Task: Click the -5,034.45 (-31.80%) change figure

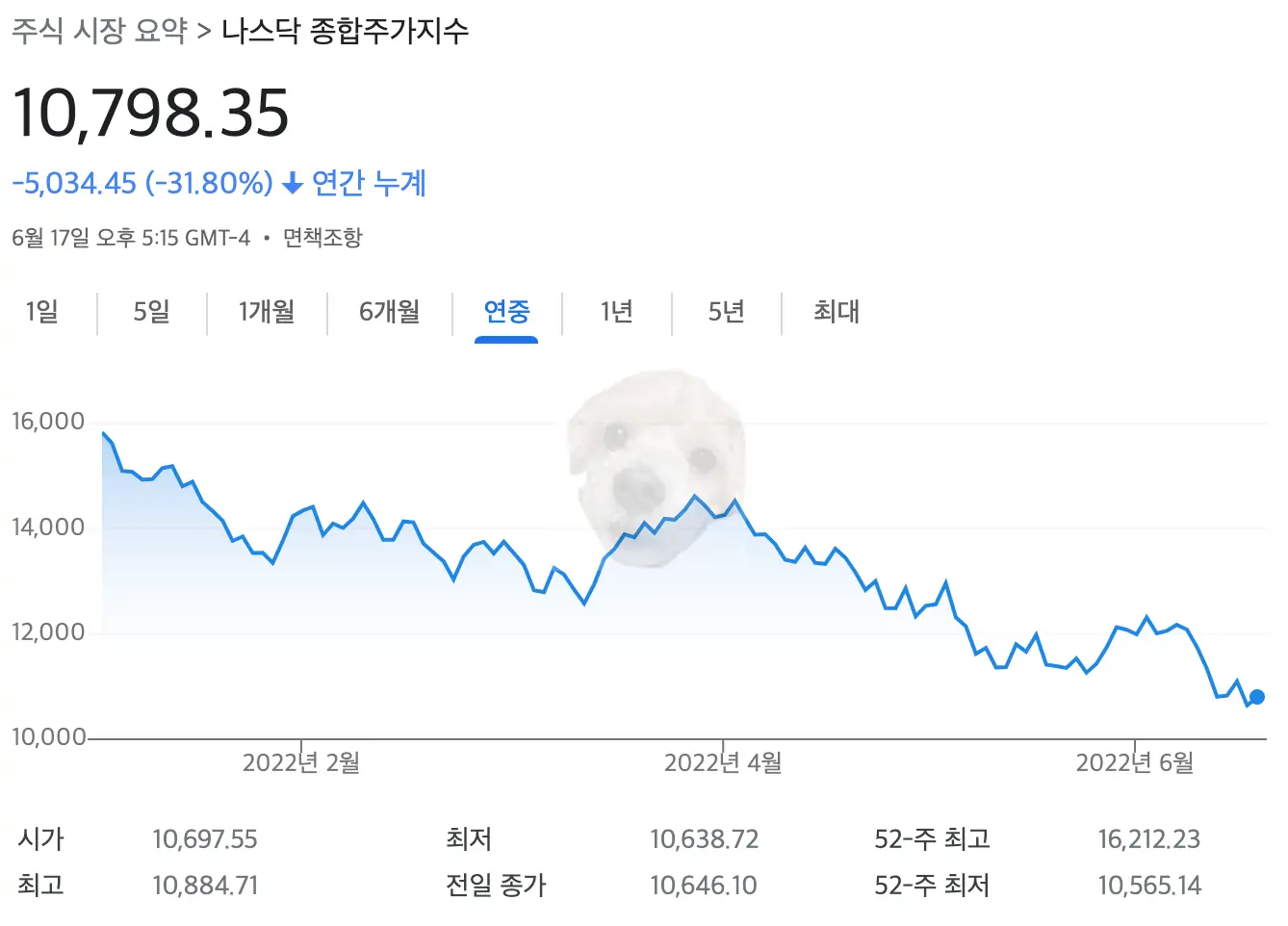Action: pos(141,183)
